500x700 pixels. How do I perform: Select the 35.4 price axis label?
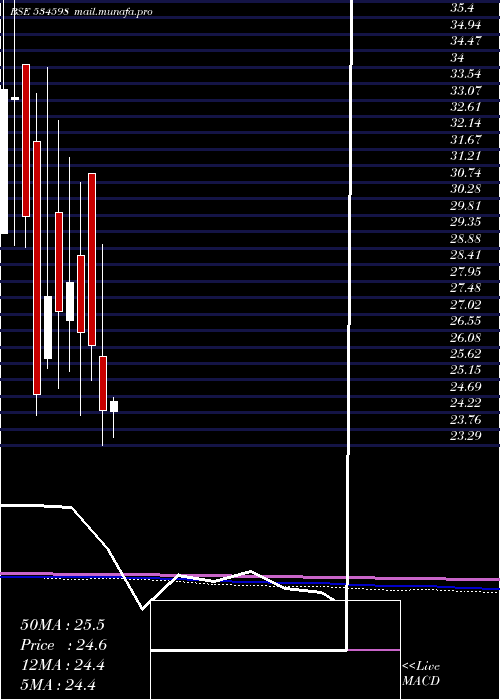click(x=464, y=8)
